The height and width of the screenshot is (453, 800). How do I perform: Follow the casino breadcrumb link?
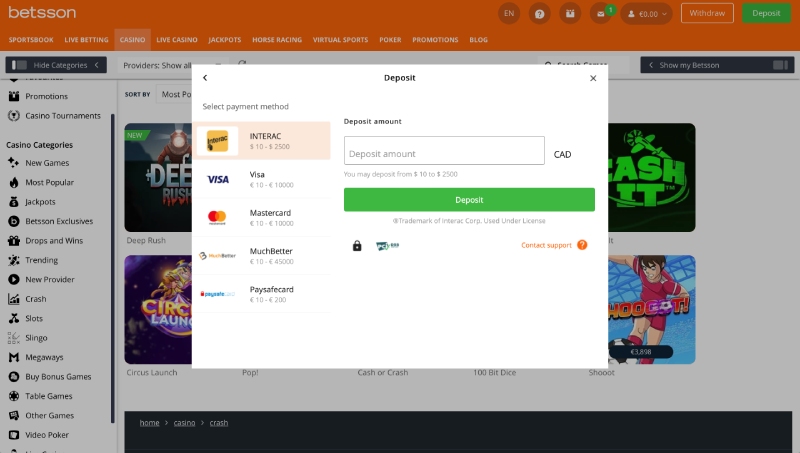[x=184, y=422]
